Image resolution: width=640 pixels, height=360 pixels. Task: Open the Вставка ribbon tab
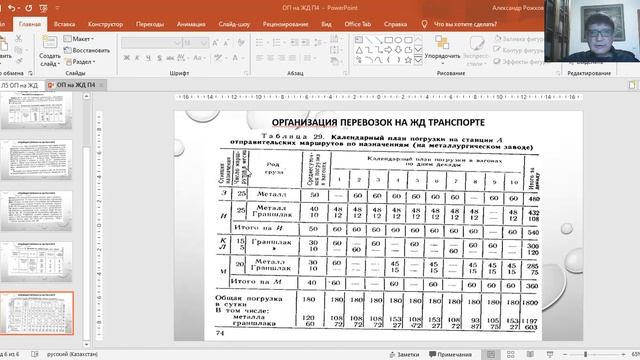[x=64, y=24]
